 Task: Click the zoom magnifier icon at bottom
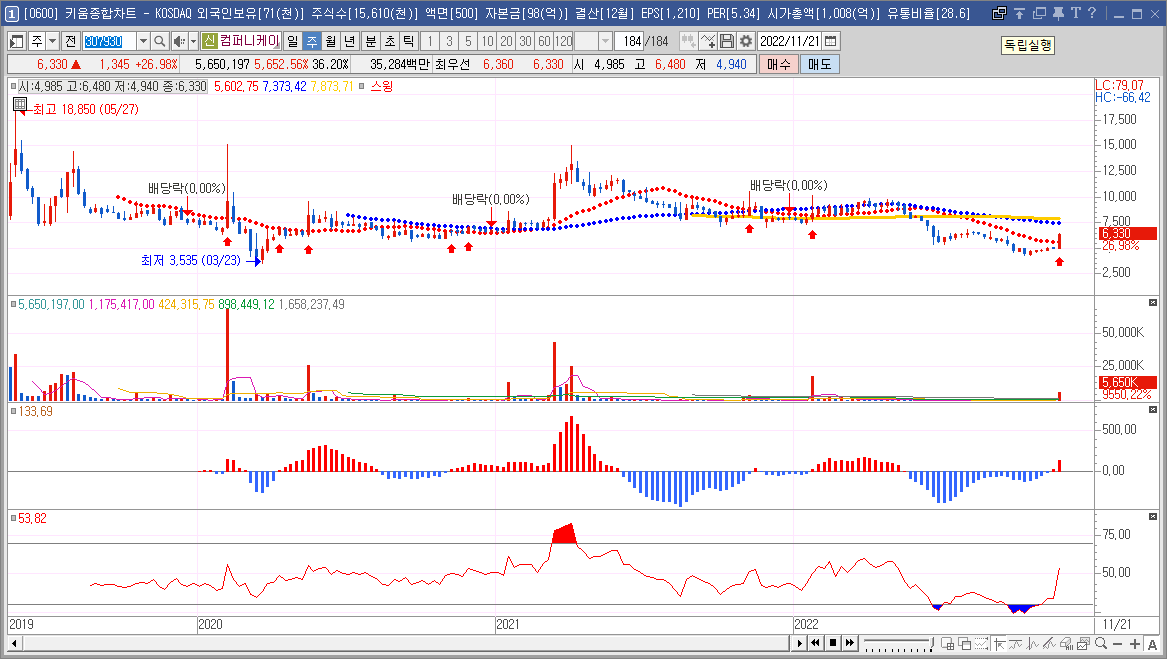click(1101, 643)
